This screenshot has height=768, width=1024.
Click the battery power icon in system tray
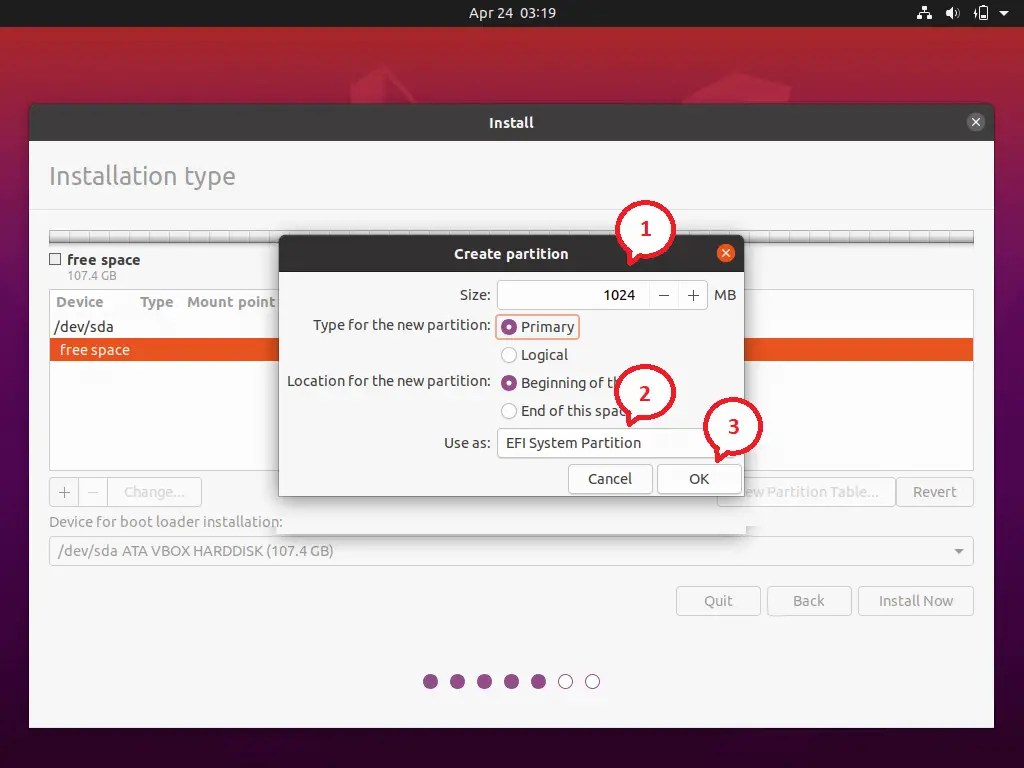tap(981, 13)
